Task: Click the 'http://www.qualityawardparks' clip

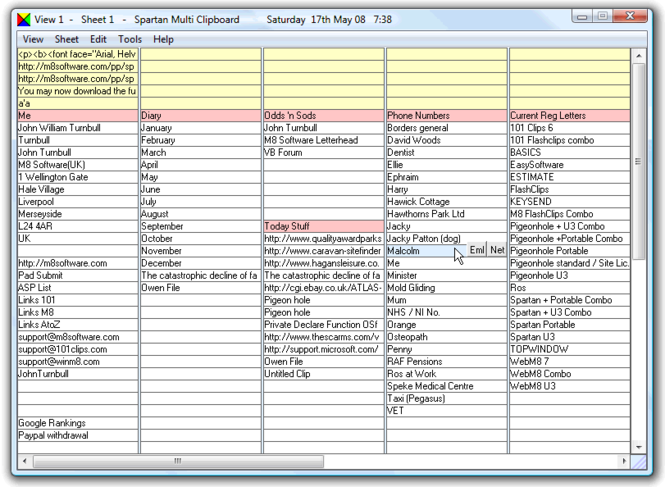Action: coord(324,238)
